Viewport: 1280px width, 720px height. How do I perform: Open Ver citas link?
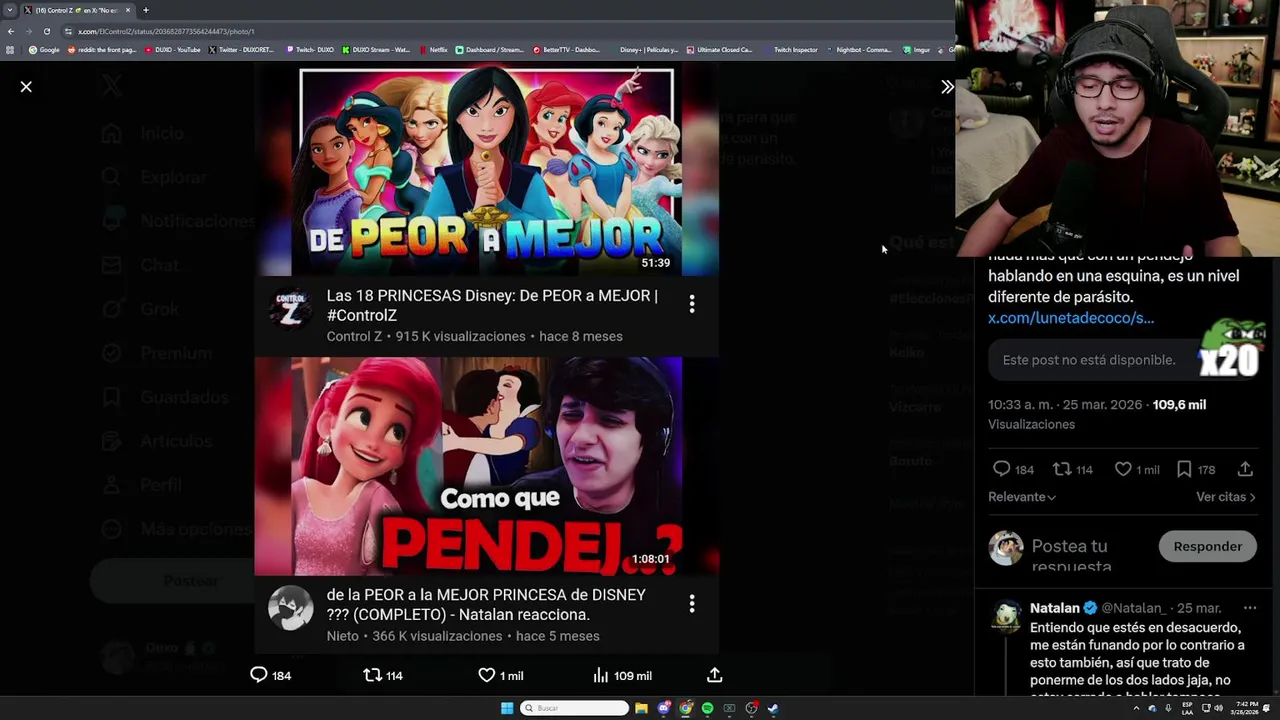1226,497
